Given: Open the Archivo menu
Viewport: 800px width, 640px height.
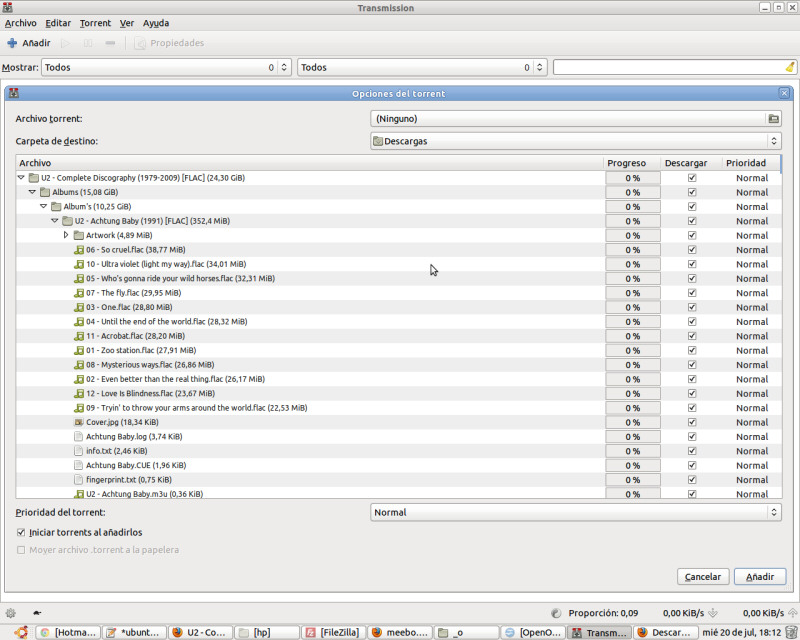Looking at the screenshot, I should [20, 23].
